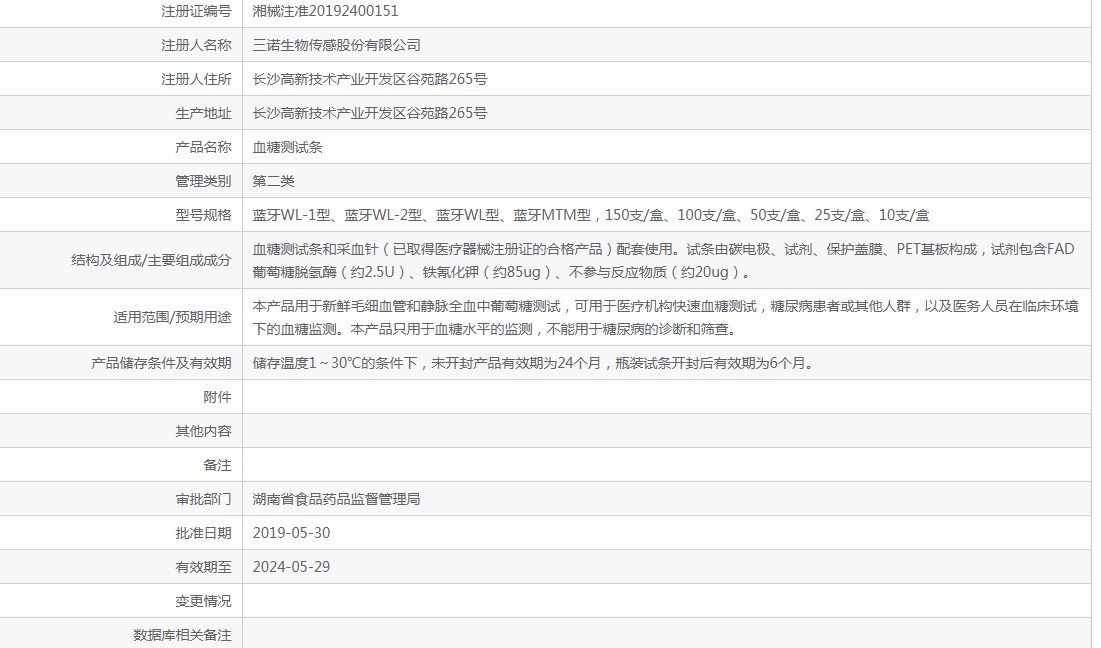Click the label 数据库相关备注

point(182,635)
